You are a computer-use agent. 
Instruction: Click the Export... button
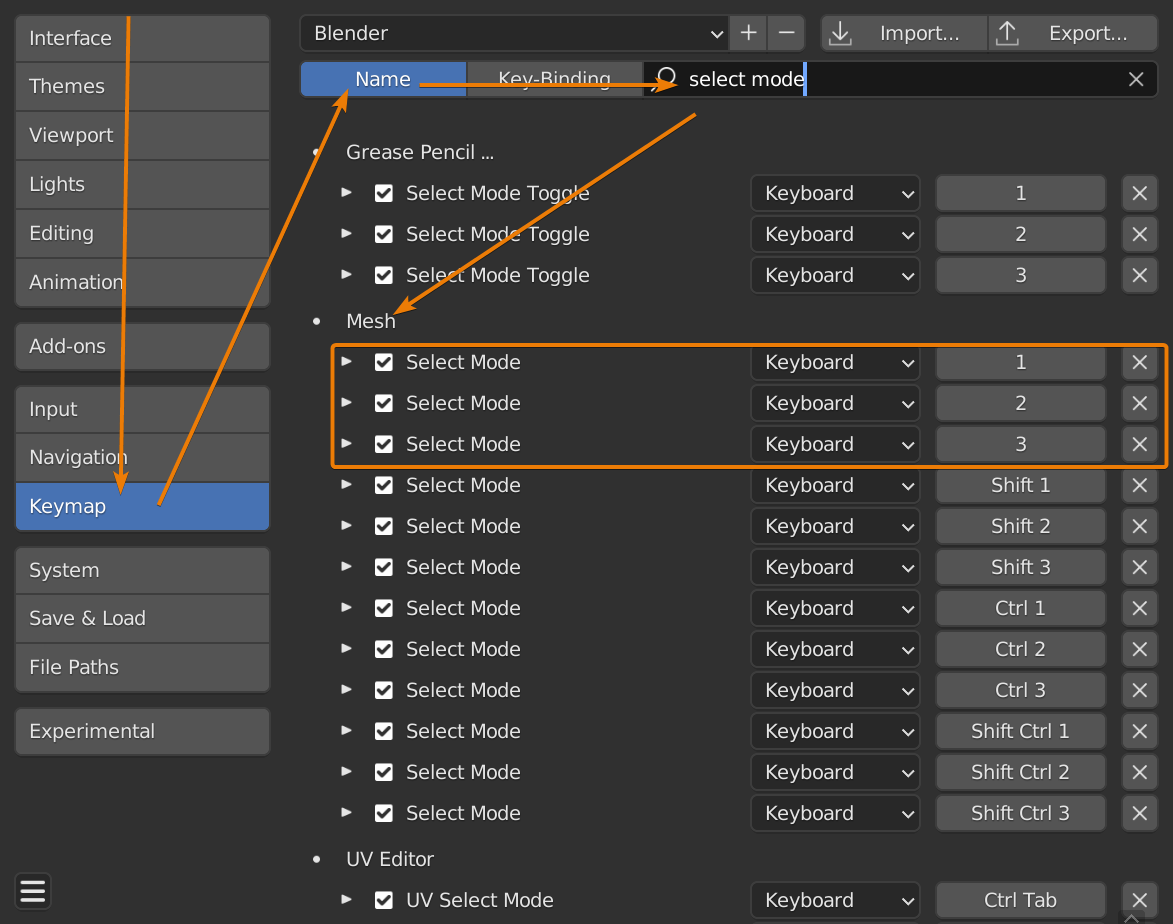point(1072,33)
